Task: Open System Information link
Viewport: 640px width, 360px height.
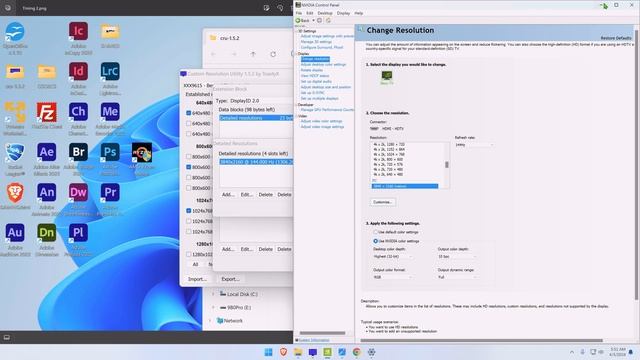Action: (x=314, y=340)
